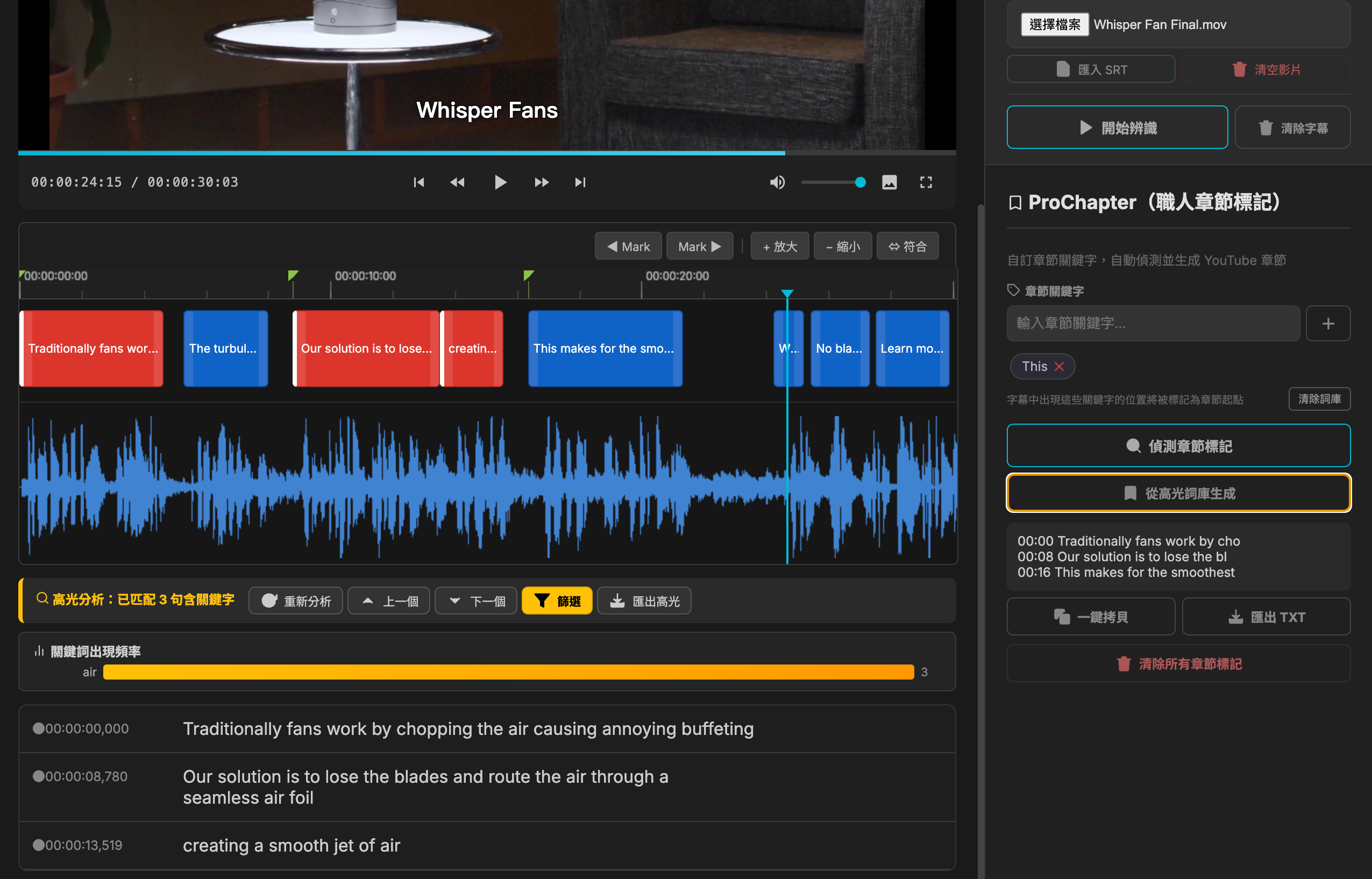Remove the 'This' keyword tag

1059,367
